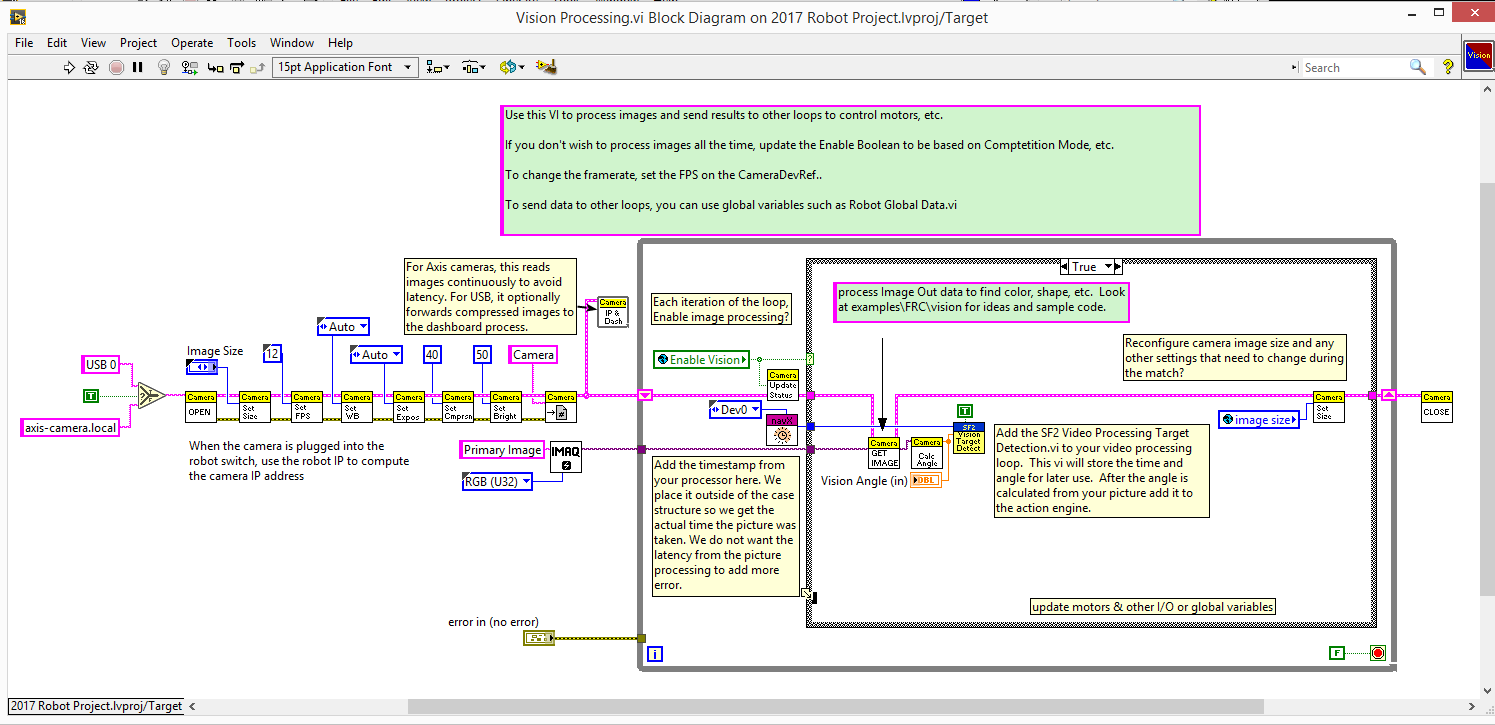Click the Clean Up Diagram icon

pos(545,68)
